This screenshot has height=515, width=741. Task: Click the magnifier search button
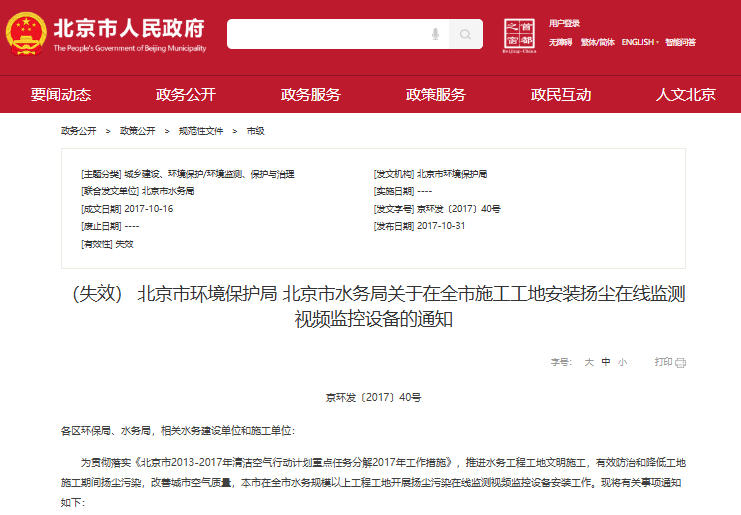point(465,34)
